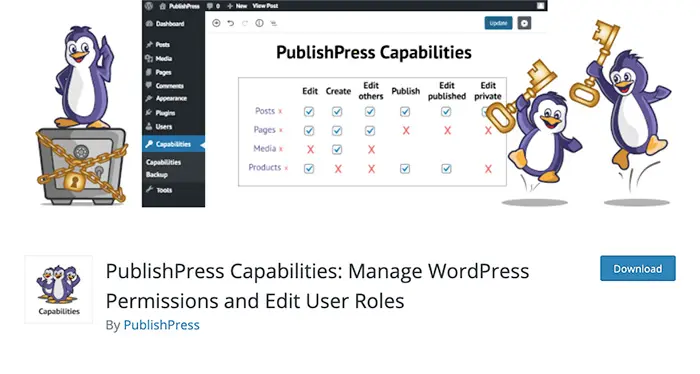This screenshot has width=700, height=374.
Task: Click the small x beside the Media row label
Action: (x=281, y=149)
